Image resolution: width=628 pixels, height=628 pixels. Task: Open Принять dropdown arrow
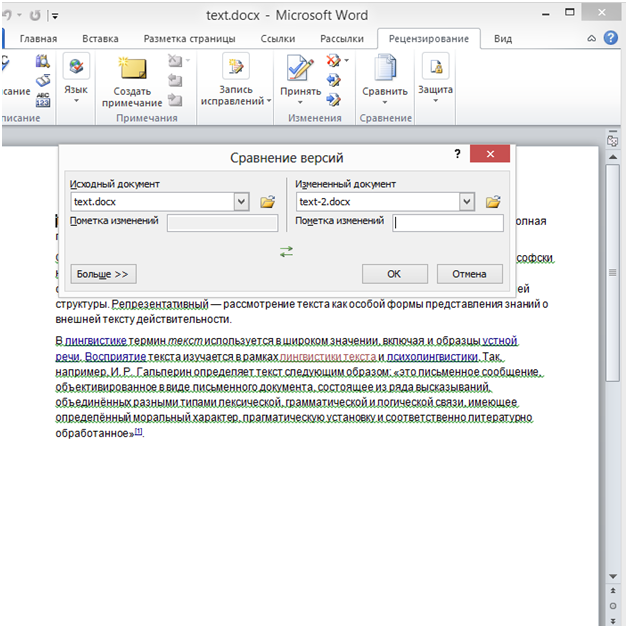coord(300,103)
